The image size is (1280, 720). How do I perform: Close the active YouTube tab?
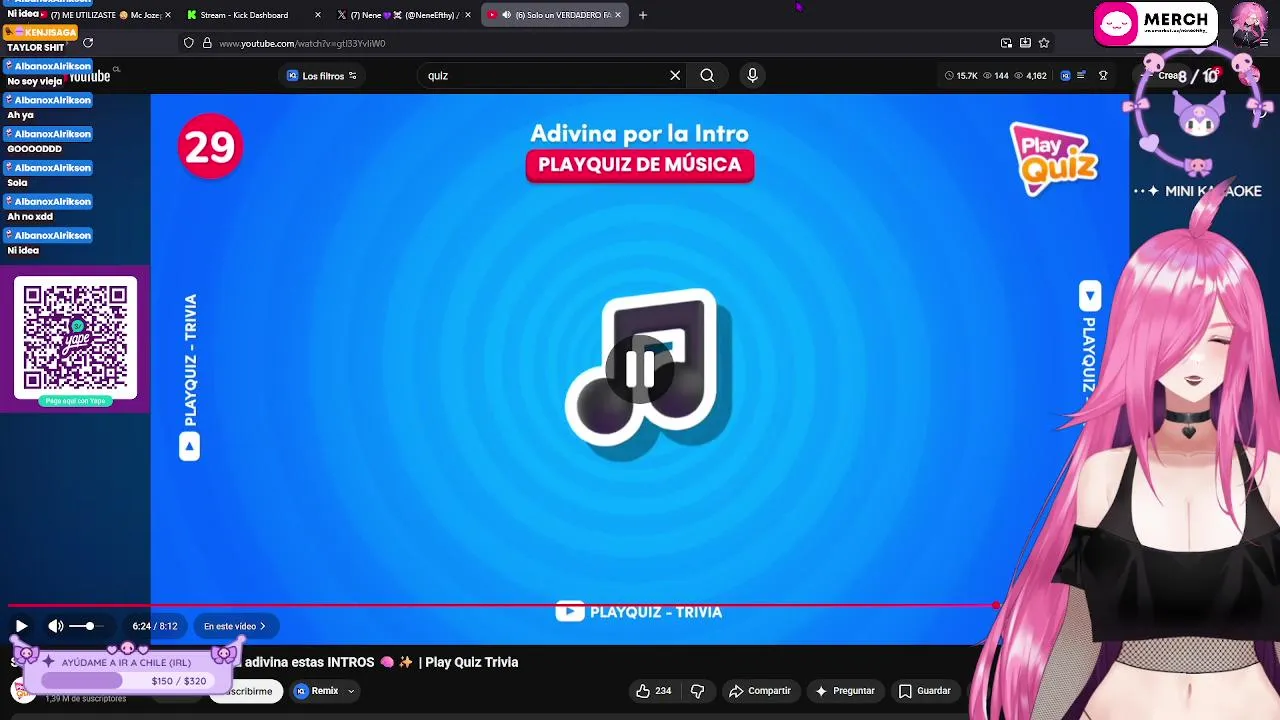(x=618, y=15)
